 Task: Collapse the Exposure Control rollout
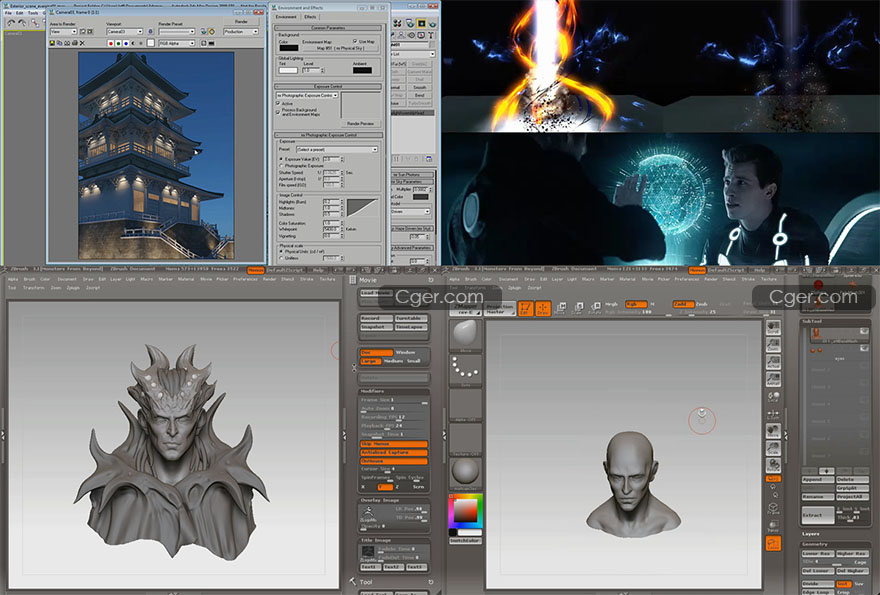point(328,86)
